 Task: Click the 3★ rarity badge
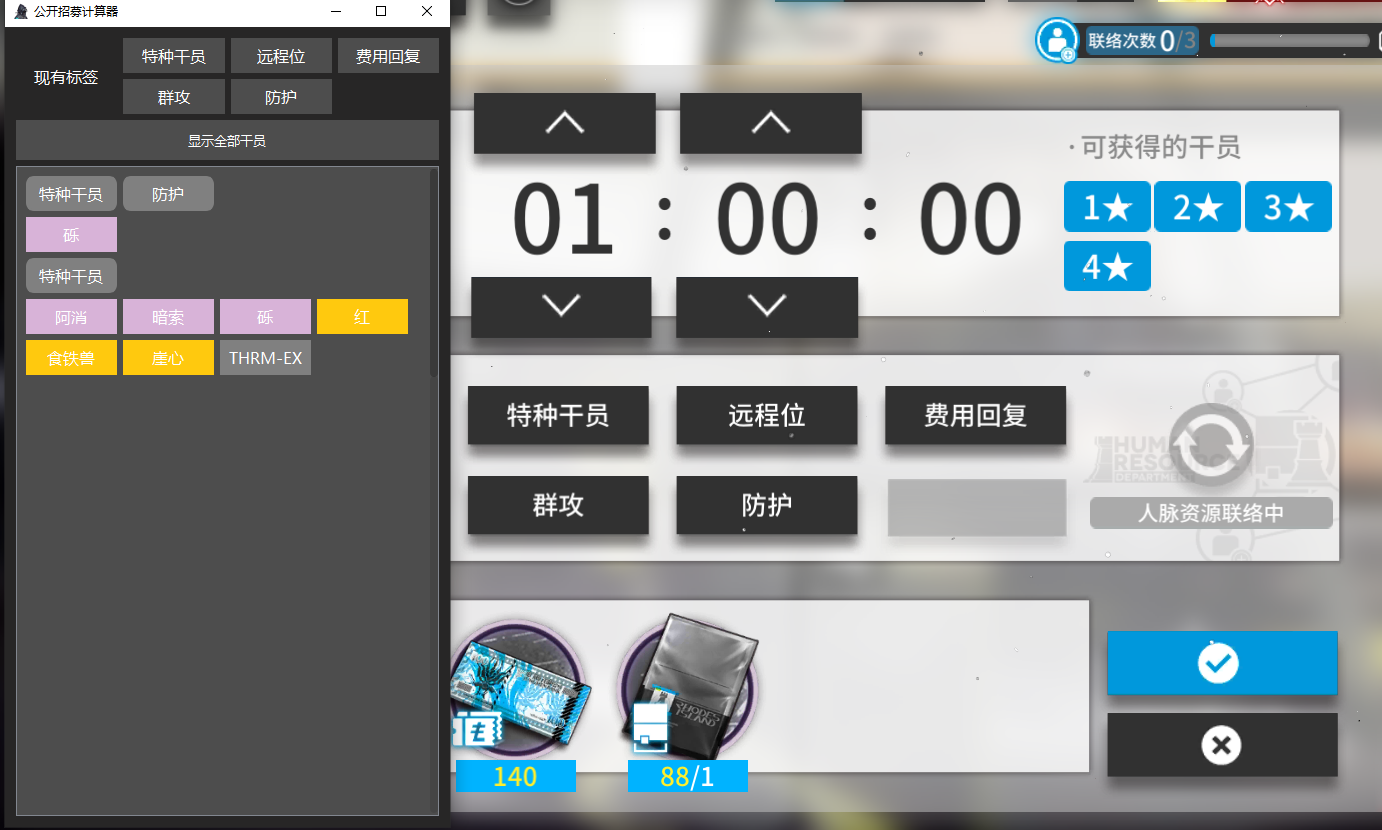(1288, 207)
